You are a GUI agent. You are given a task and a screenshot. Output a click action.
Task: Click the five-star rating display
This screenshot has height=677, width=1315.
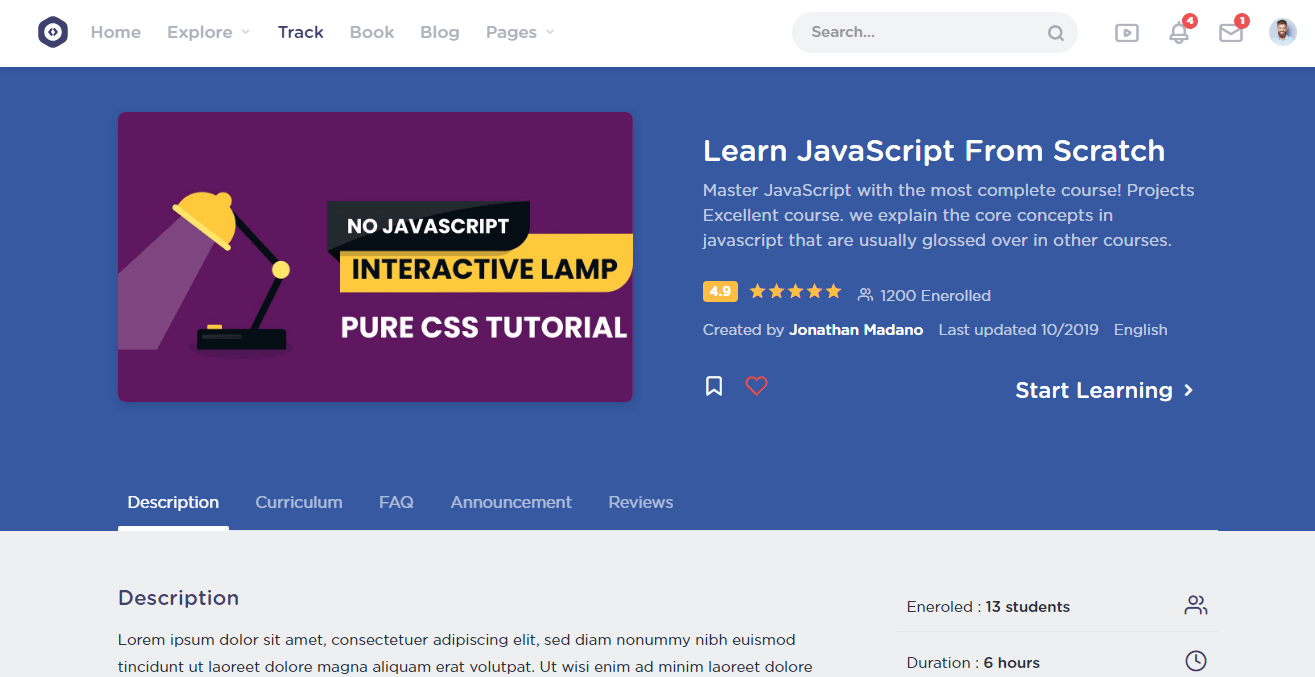coord(795,292)
